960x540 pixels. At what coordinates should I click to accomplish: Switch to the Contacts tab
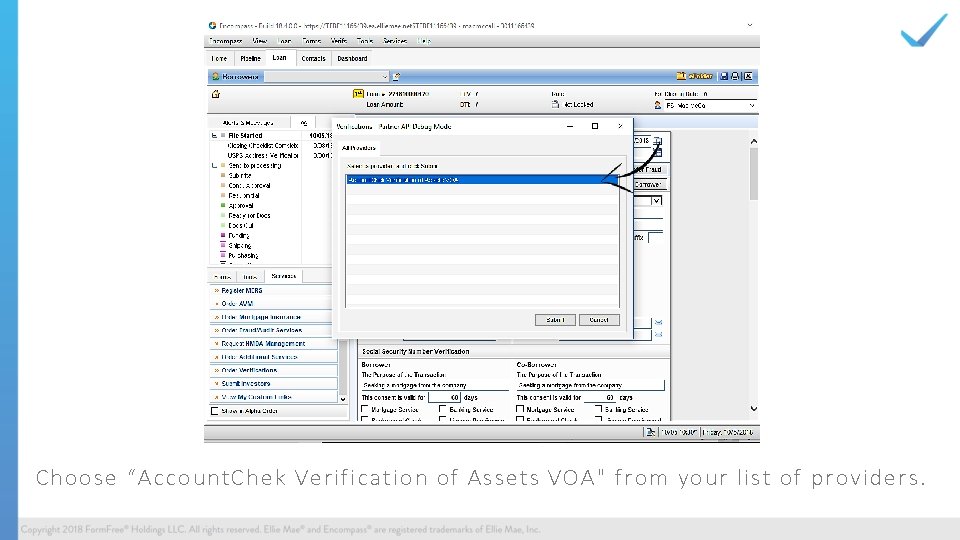tap(313, 59)
